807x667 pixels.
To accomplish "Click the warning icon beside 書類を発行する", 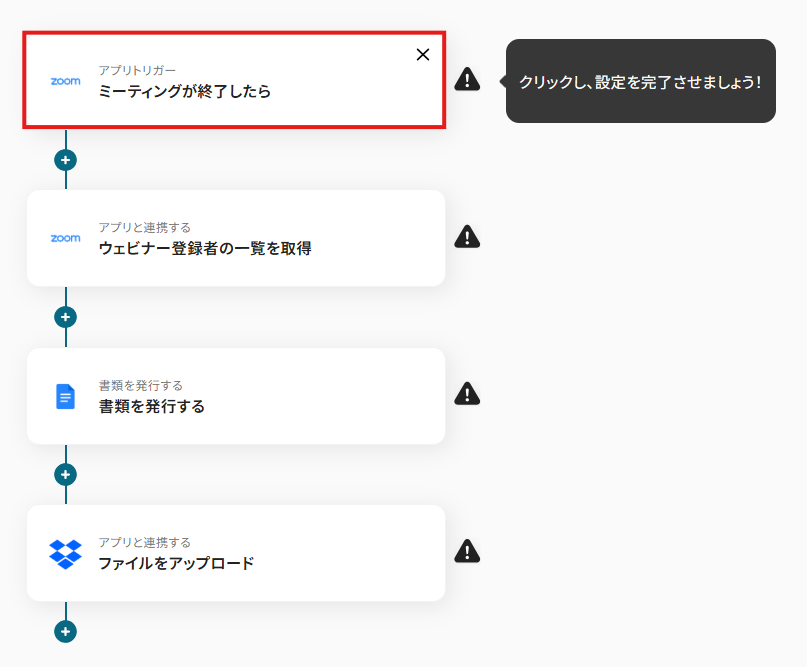I will pos(467,394).
